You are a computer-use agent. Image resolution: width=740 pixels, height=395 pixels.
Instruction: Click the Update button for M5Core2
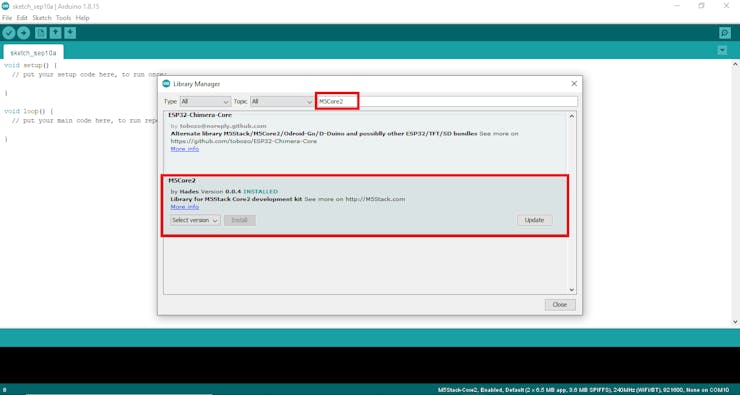(534, 220)
